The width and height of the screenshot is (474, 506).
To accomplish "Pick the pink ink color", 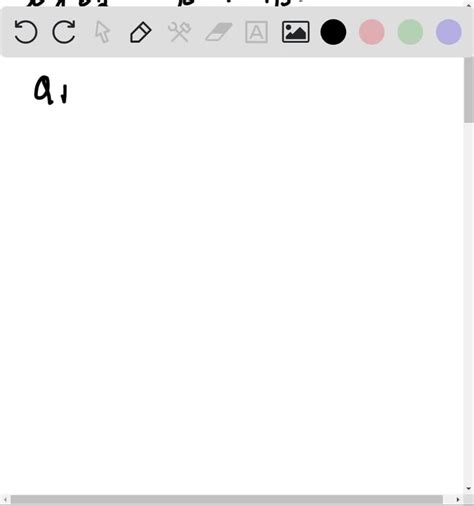I will (372, 32).
